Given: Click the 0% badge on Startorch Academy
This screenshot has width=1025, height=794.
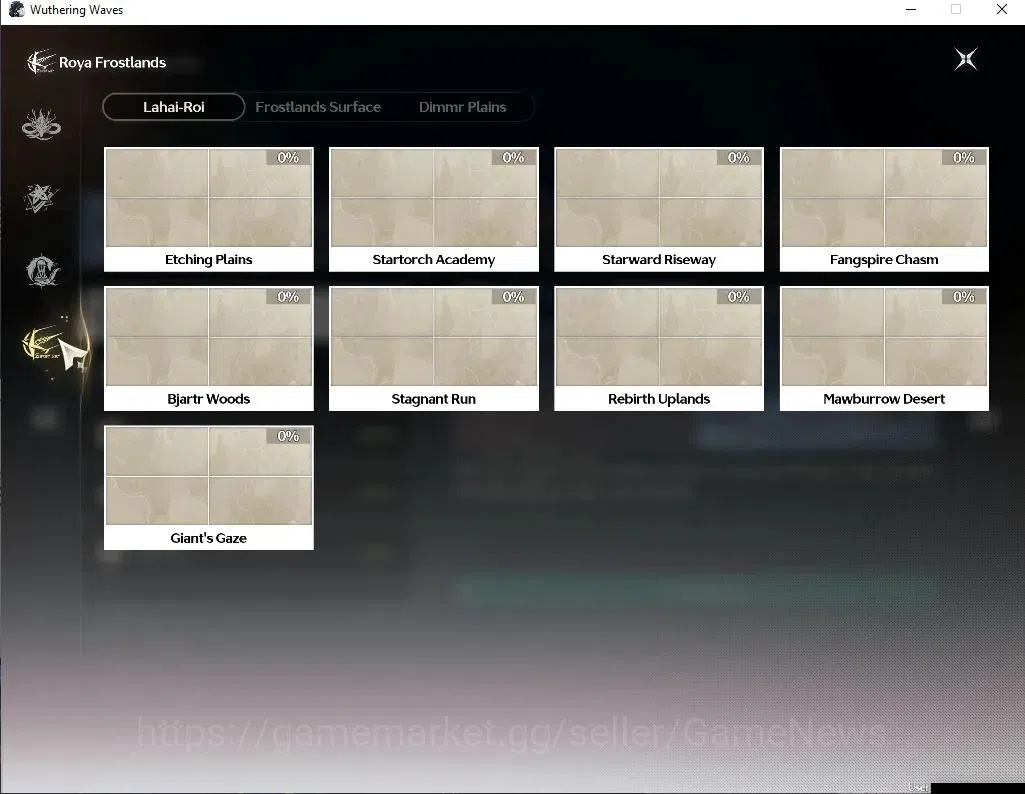Looking at the screenshot, I should [x=514, y=157].
